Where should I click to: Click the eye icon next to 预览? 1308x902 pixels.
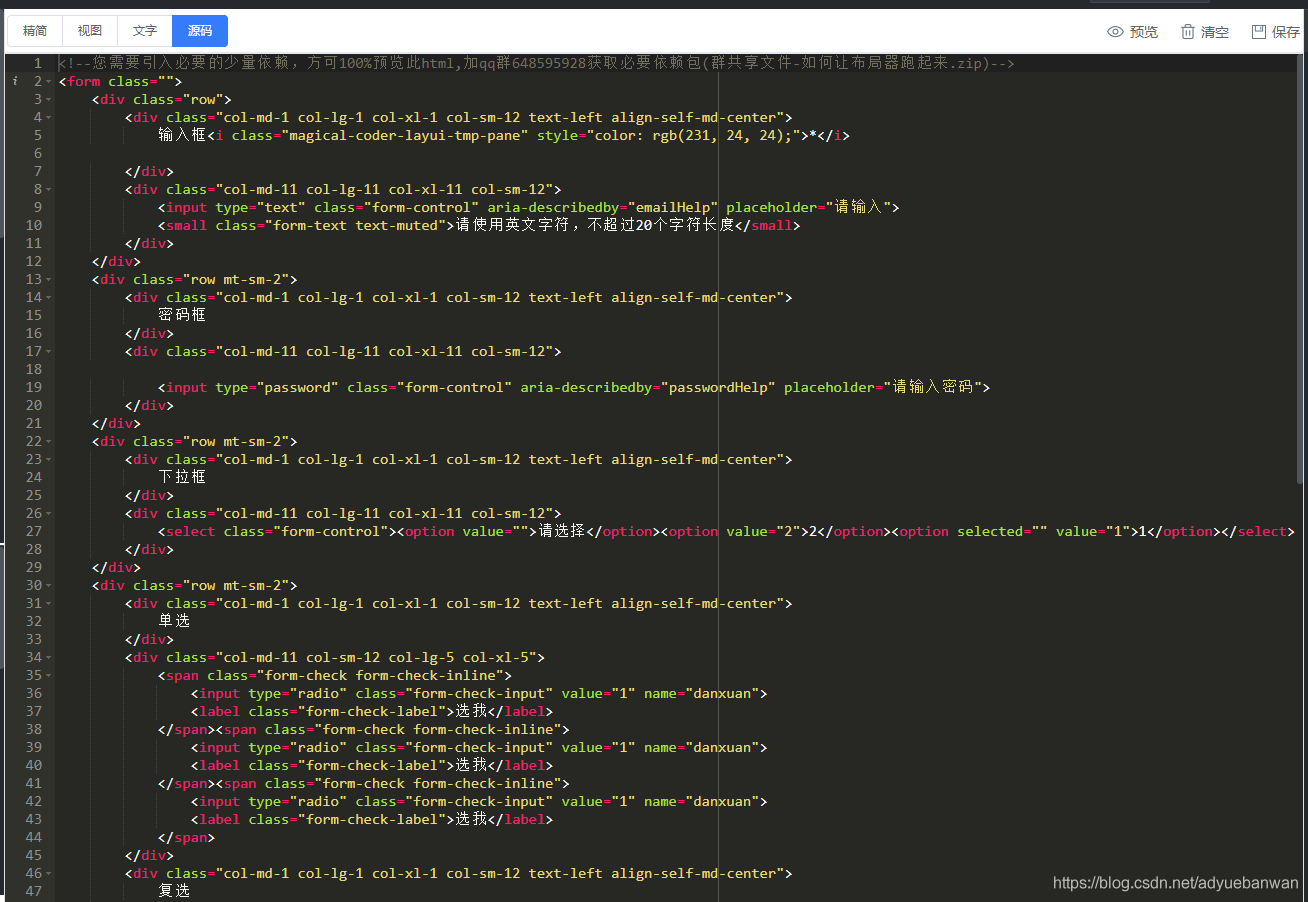[x=1115, y=32]
